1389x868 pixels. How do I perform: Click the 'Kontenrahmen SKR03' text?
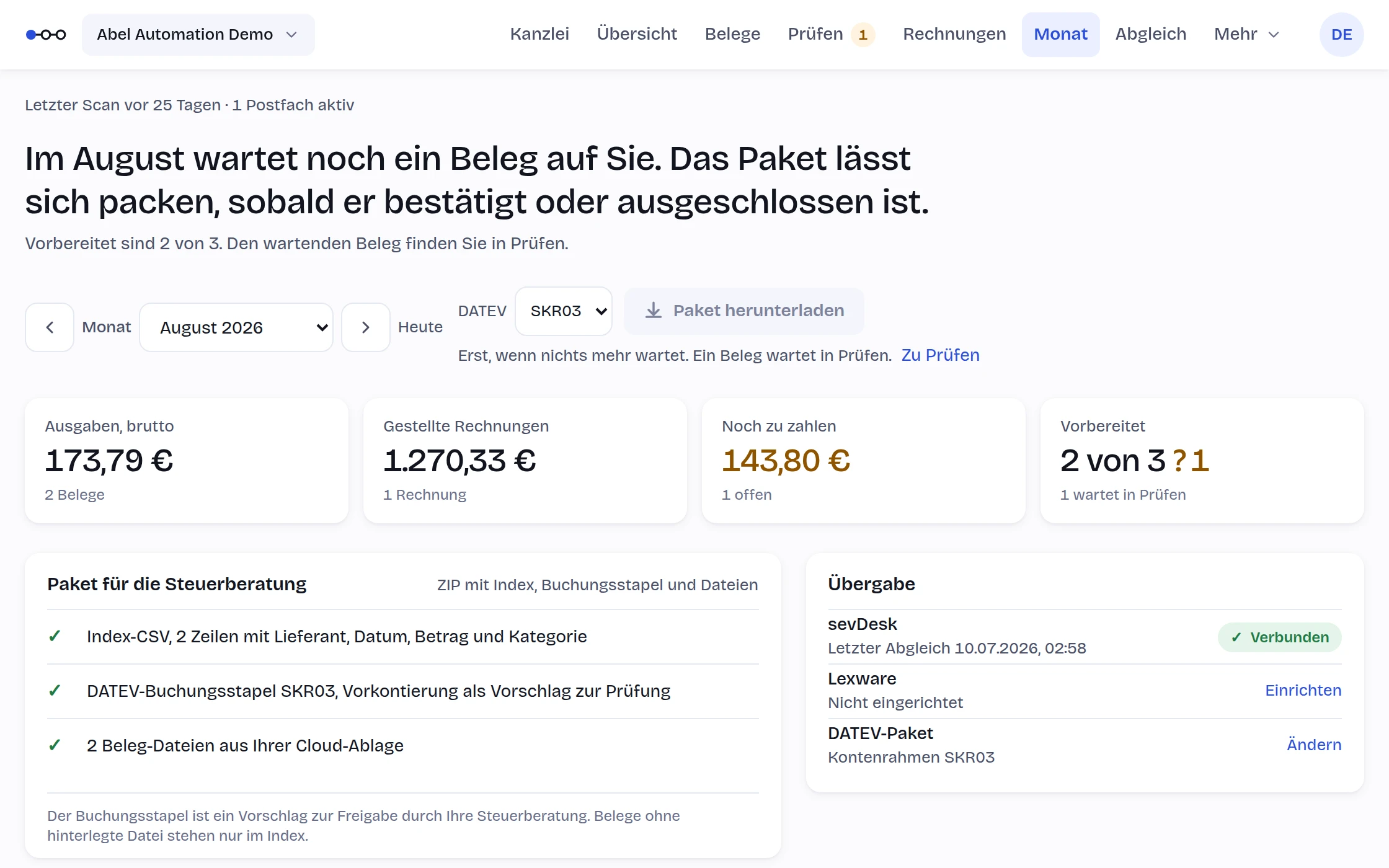pyautogui.click(x=912, y=758)
